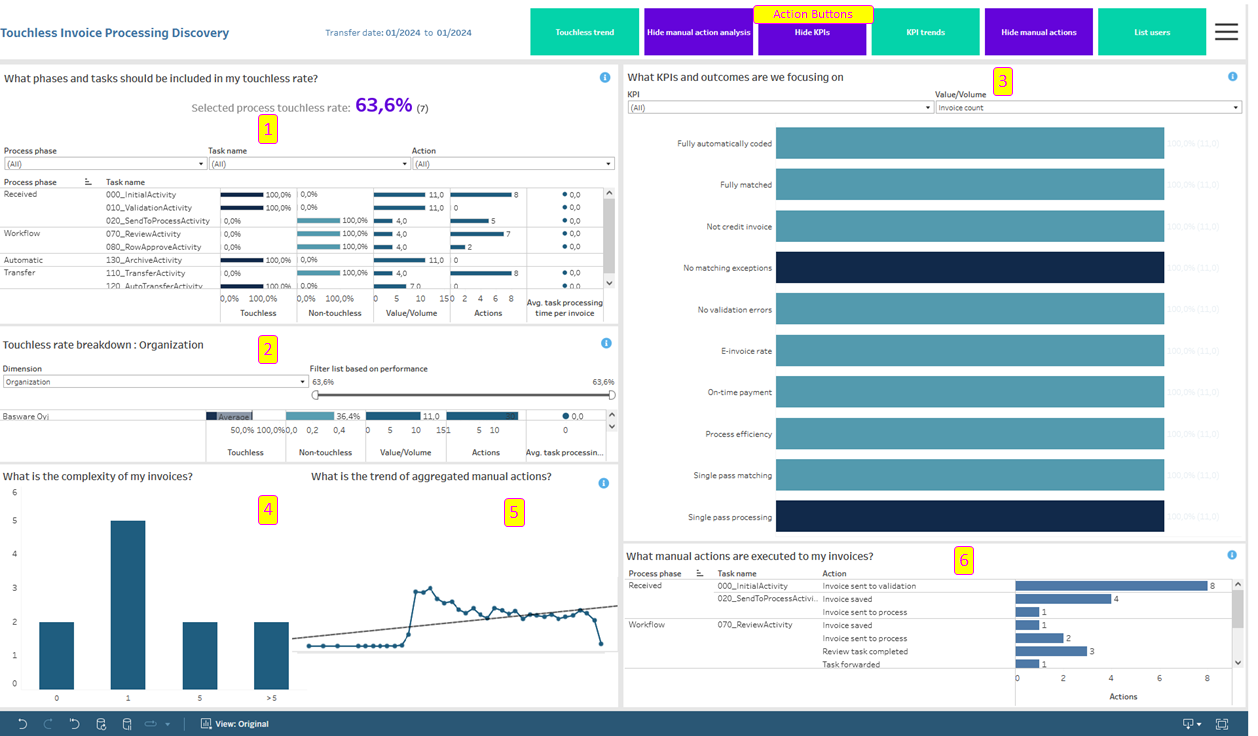Click the Touchless trend button

[584, 31]
